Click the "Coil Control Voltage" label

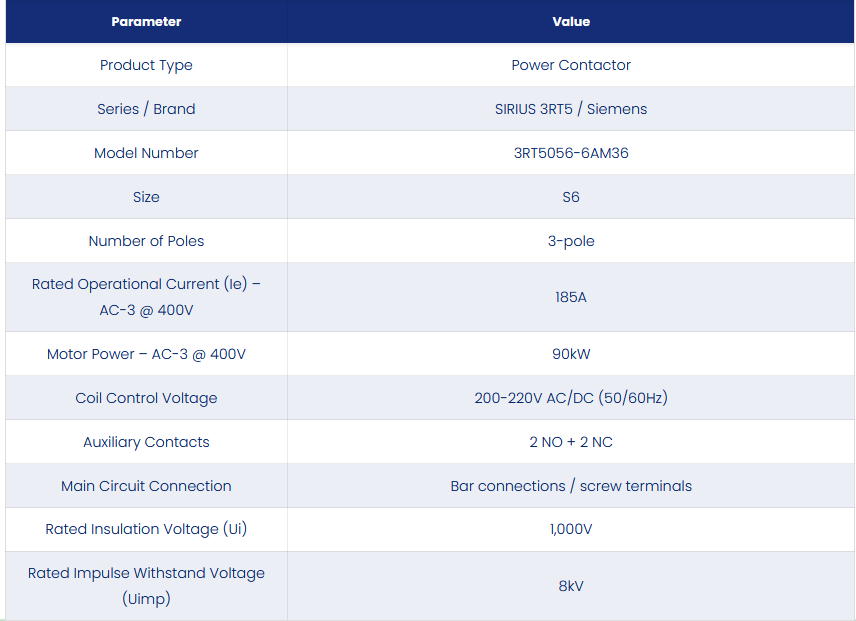click(x=146, y=398)
